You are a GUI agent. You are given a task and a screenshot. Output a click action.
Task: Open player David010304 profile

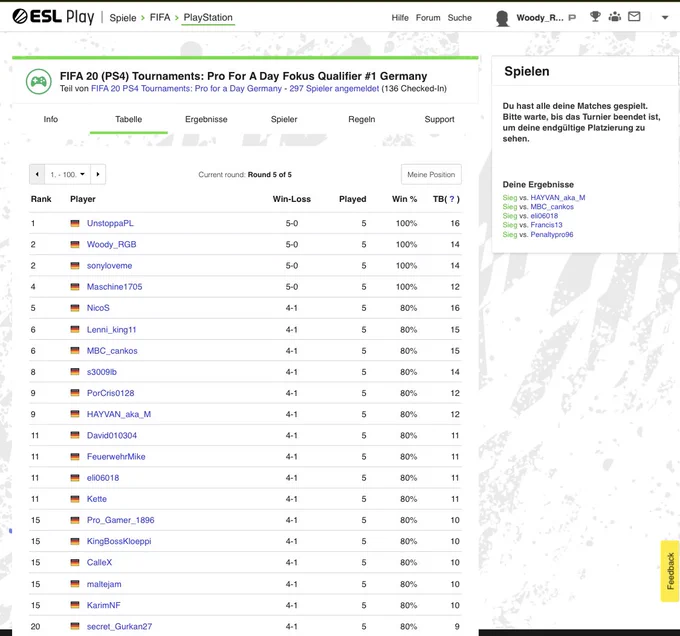112,435
